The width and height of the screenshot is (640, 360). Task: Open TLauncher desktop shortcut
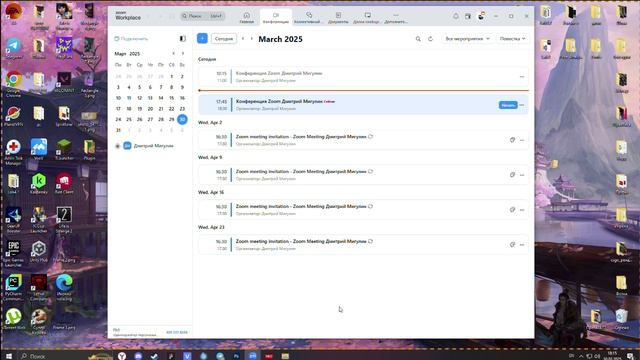64,150
